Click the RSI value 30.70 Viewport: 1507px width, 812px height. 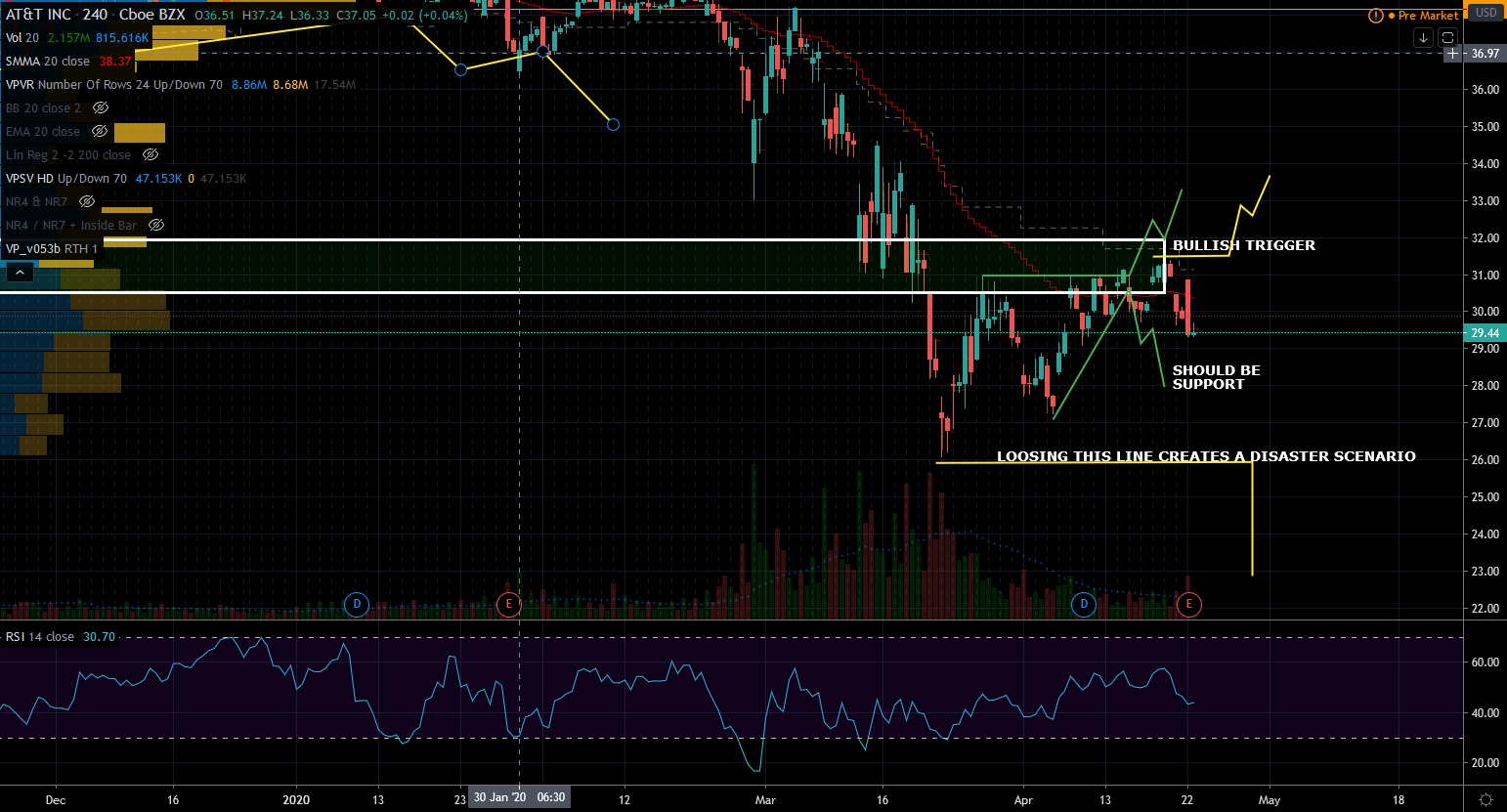pyautogui.click(x=100, y=637)
